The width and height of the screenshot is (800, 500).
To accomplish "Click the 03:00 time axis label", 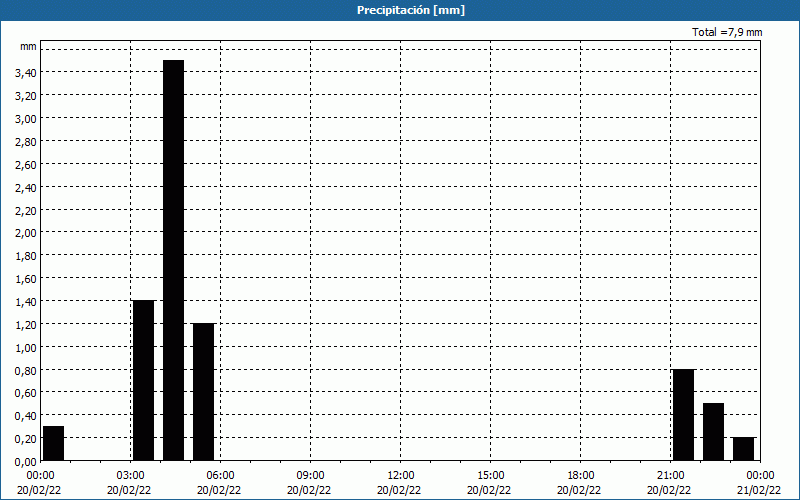I will (x=131, y=476).
